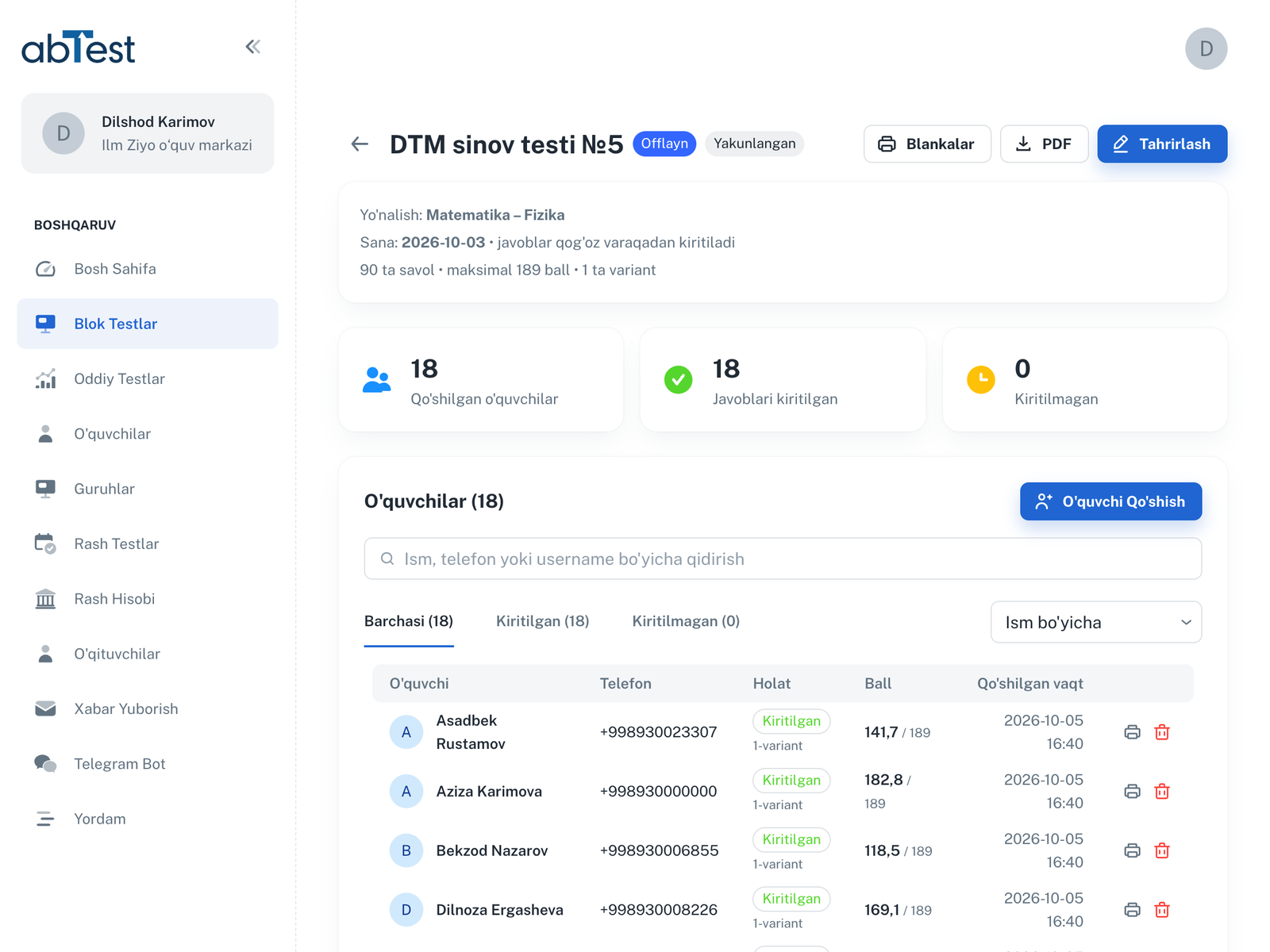The image size is (1270, 952).
Task: Click the Yakunlangan status badge
Action: (x=754, y=144)
